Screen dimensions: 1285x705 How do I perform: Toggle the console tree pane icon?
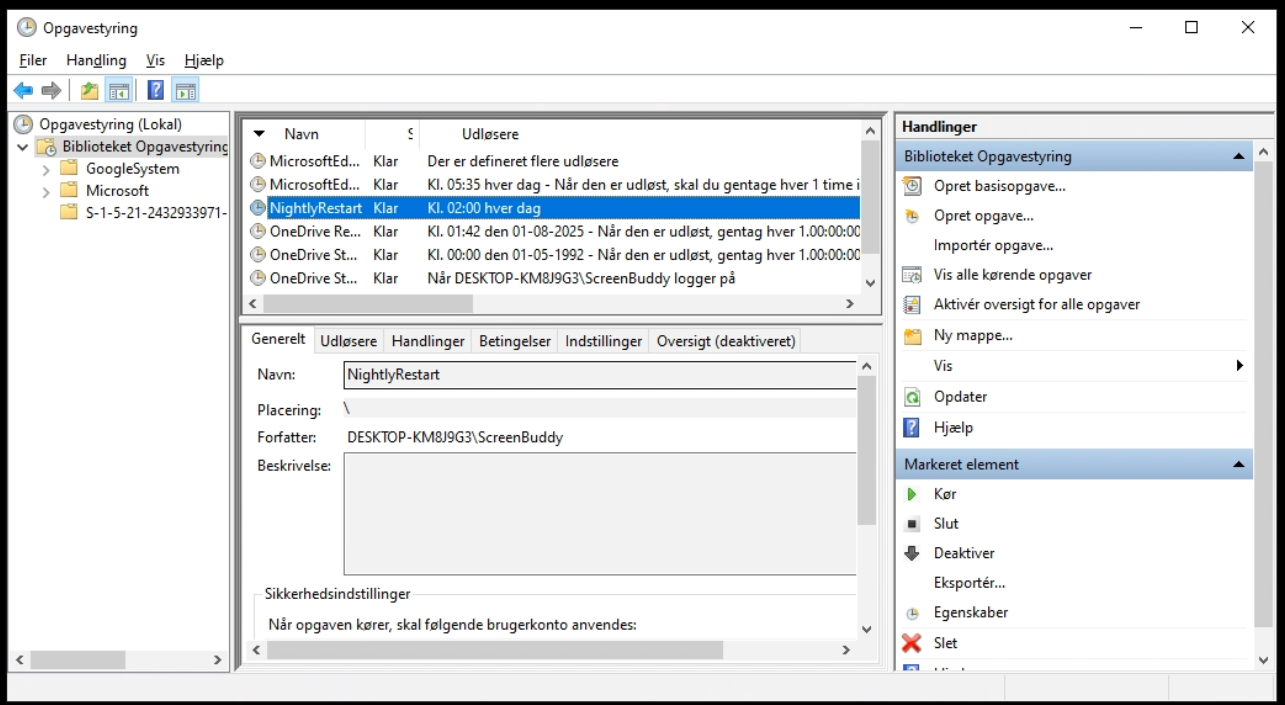pos(119,91)
